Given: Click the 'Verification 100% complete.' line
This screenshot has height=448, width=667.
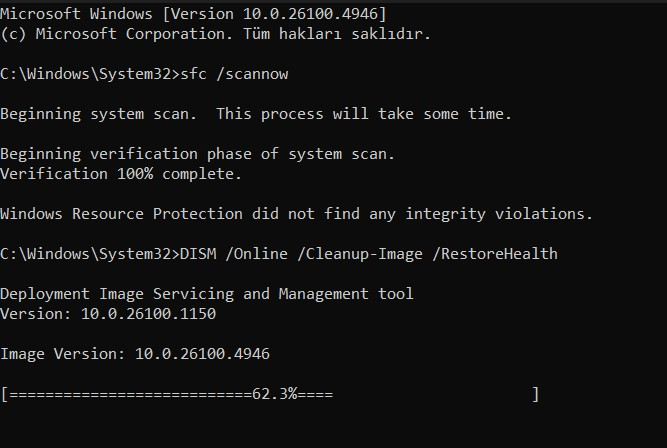Looking at the screenshot, I should (121, 174).
